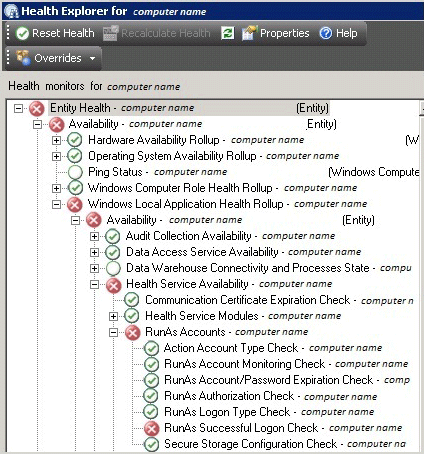Open Properties from the toolbar
This screenshot has width=424, height=454.
(x=276, y=33)
